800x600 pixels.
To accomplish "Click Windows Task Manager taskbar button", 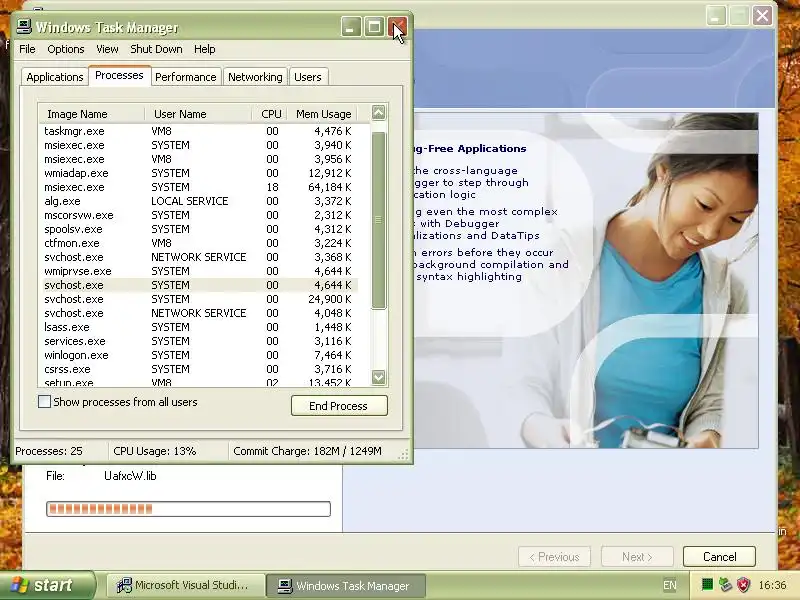I will click(x=346, y=585).
